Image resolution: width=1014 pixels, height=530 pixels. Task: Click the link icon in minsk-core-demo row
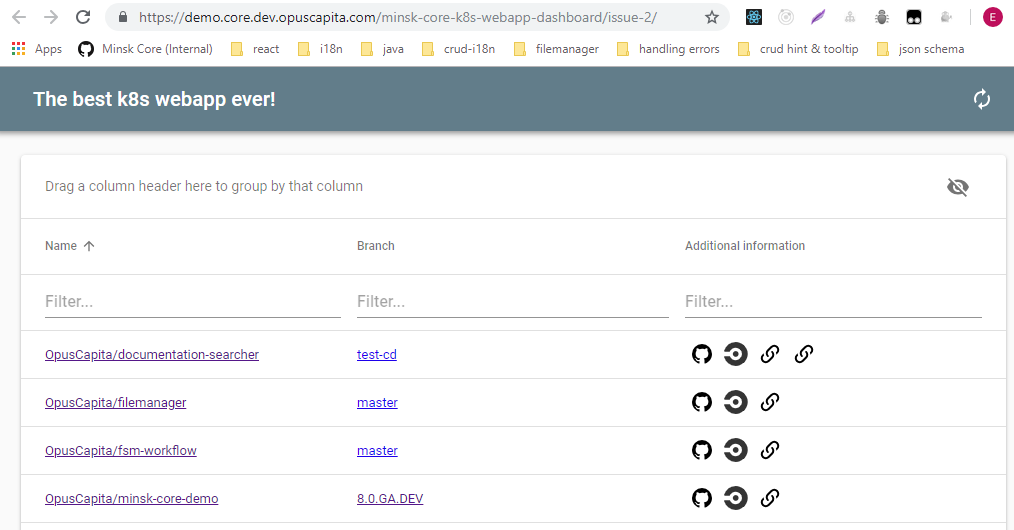click(x=769, y=499)
